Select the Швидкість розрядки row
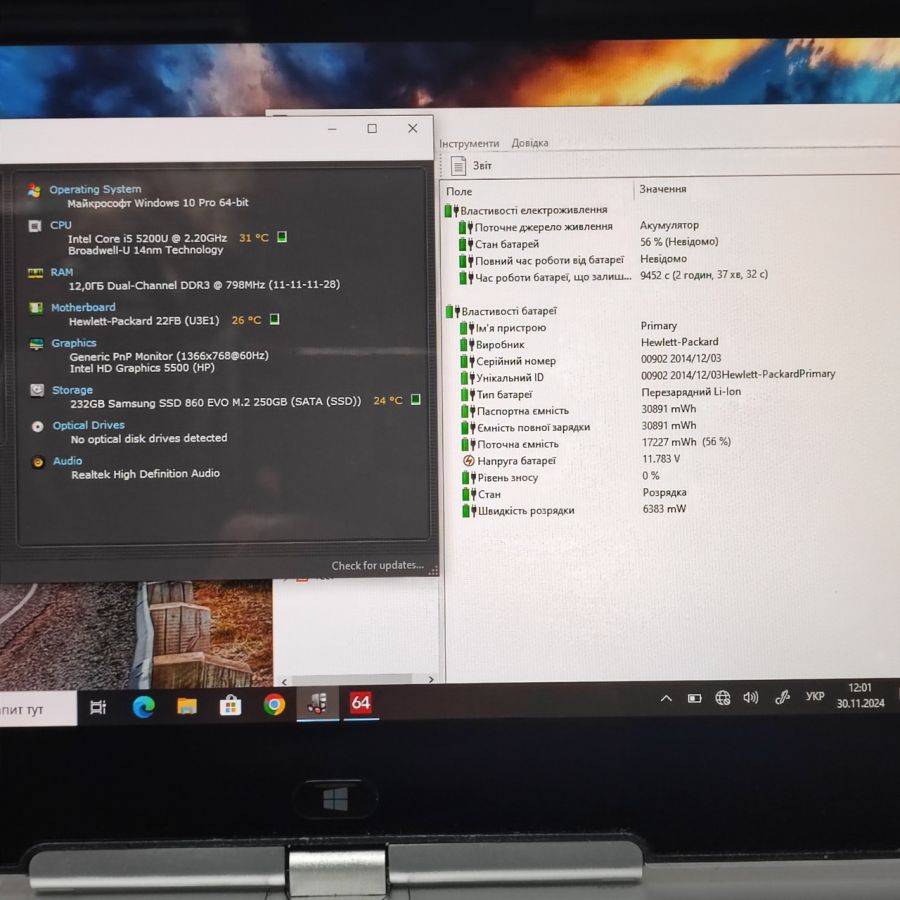The image size is (900, 900). tap(519, 511)
